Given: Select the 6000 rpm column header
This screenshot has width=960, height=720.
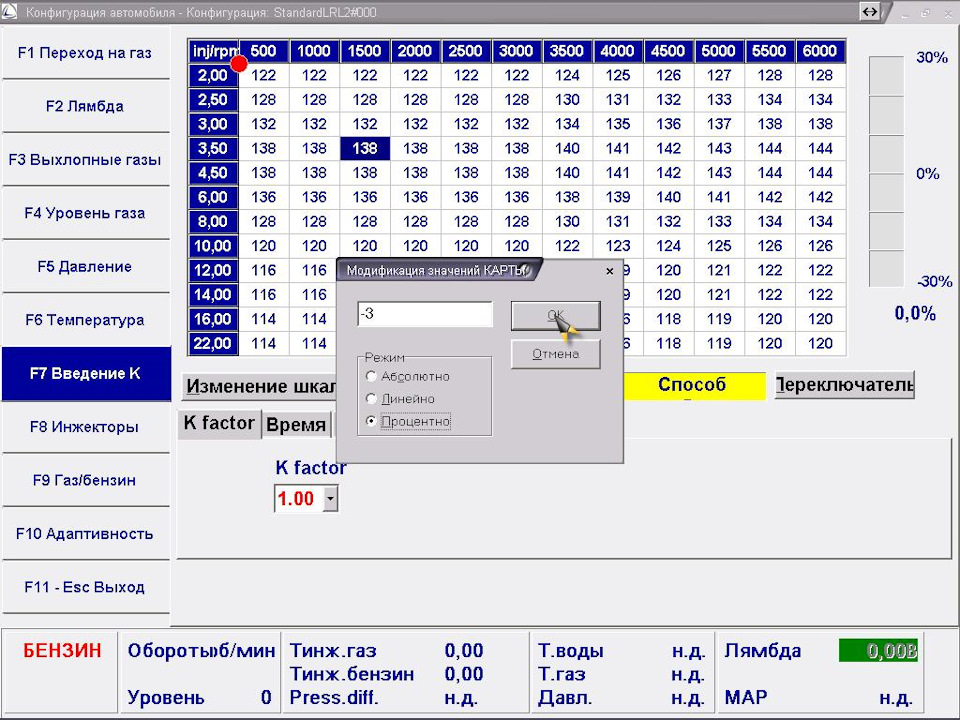Looking at the screenshot, I should 820,51.
